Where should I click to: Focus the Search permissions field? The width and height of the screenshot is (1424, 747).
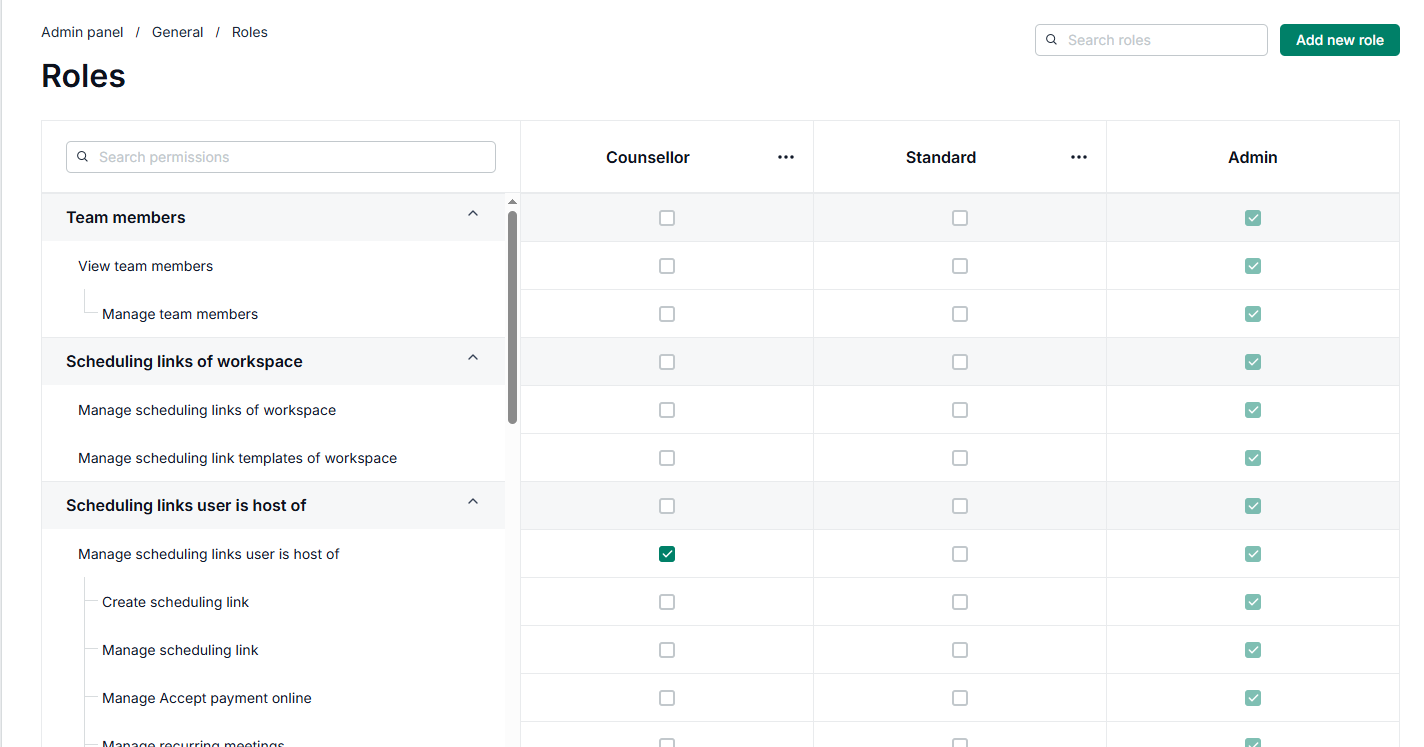pos(281,157)
